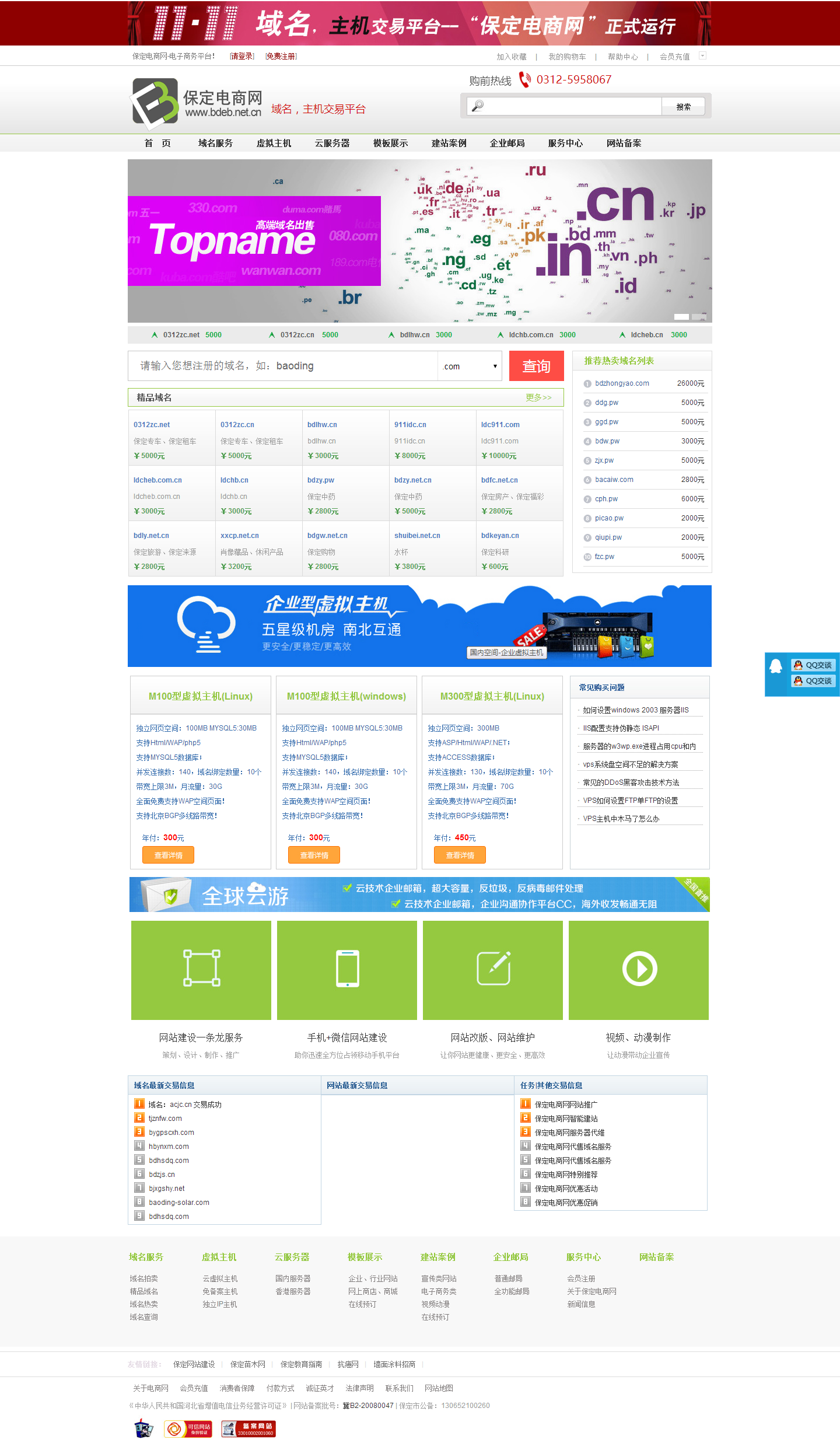Click the red 查询 domain query button

536,366
